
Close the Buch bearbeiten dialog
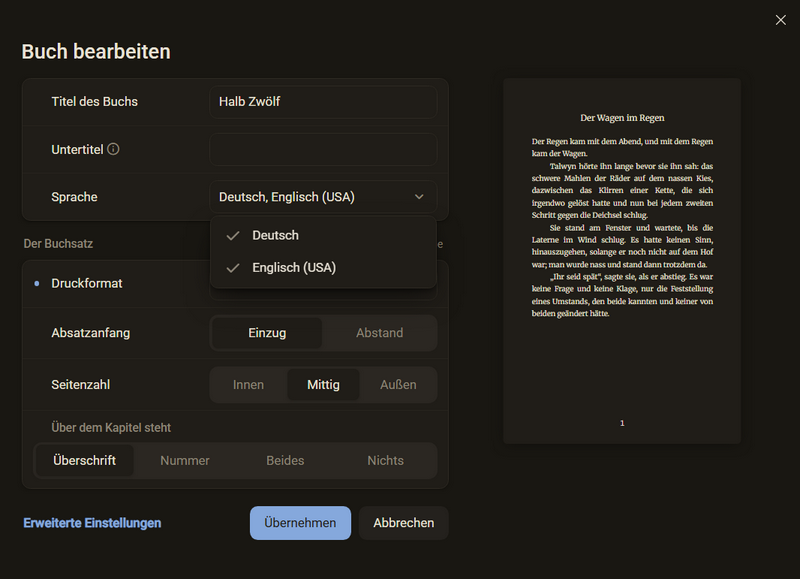pos(781,20)
